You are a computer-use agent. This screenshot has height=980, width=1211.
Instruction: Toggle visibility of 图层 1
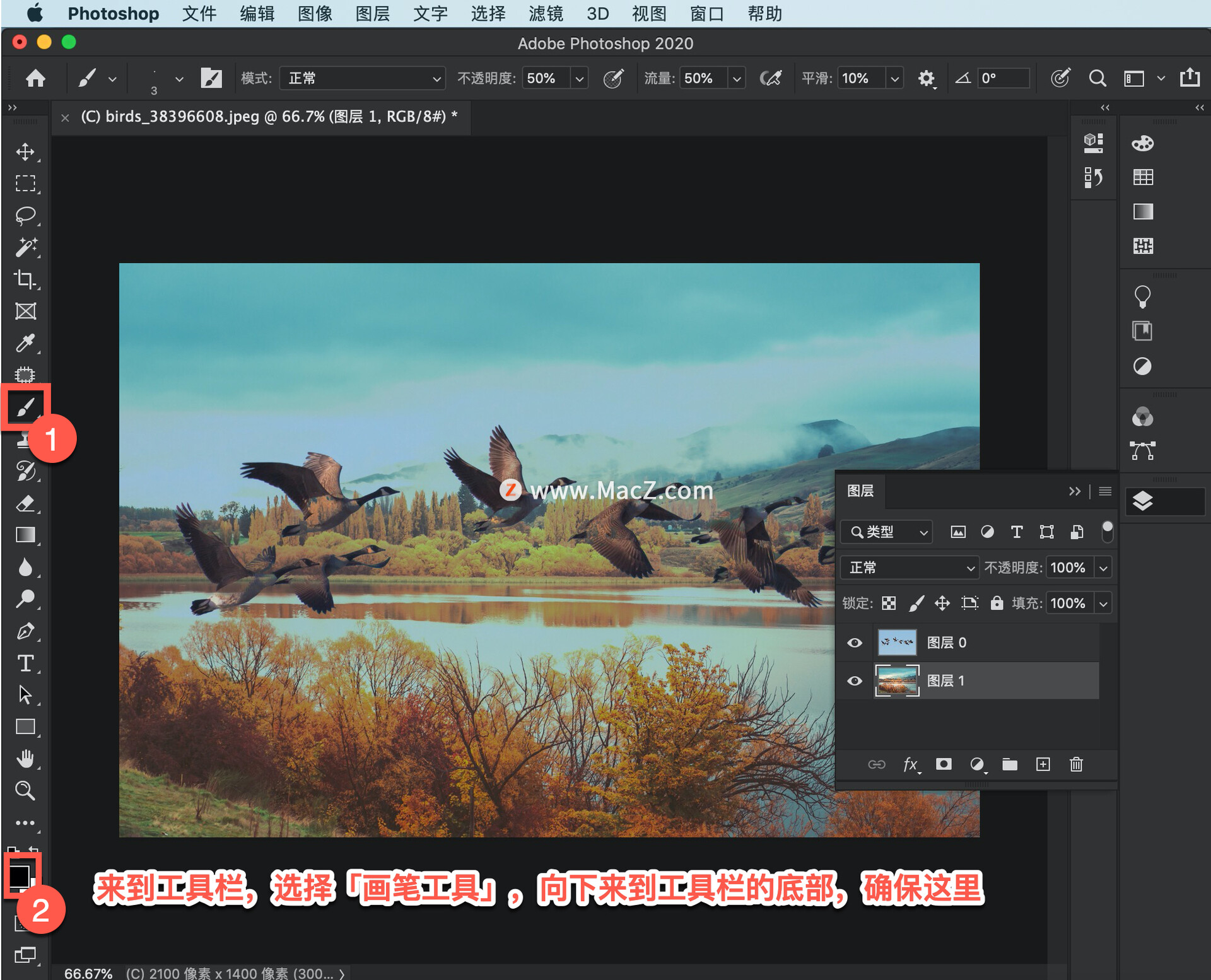coord(855,681)
